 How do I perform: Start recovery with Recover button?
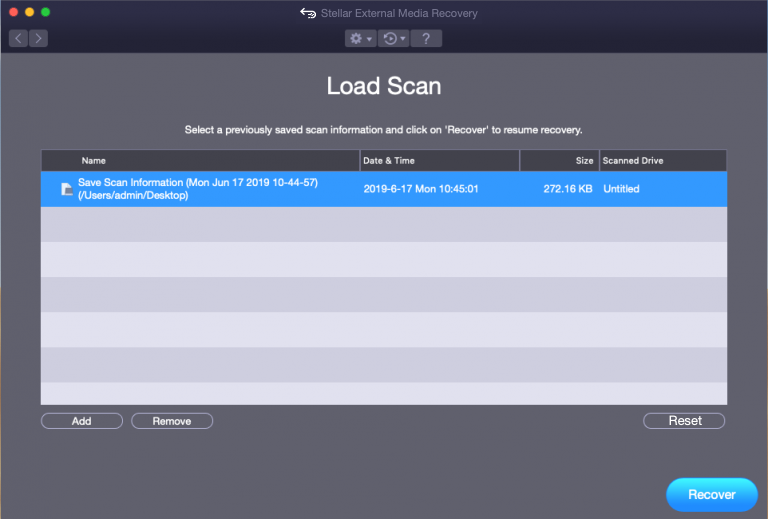pyautogui.click(x=712, y=495)
